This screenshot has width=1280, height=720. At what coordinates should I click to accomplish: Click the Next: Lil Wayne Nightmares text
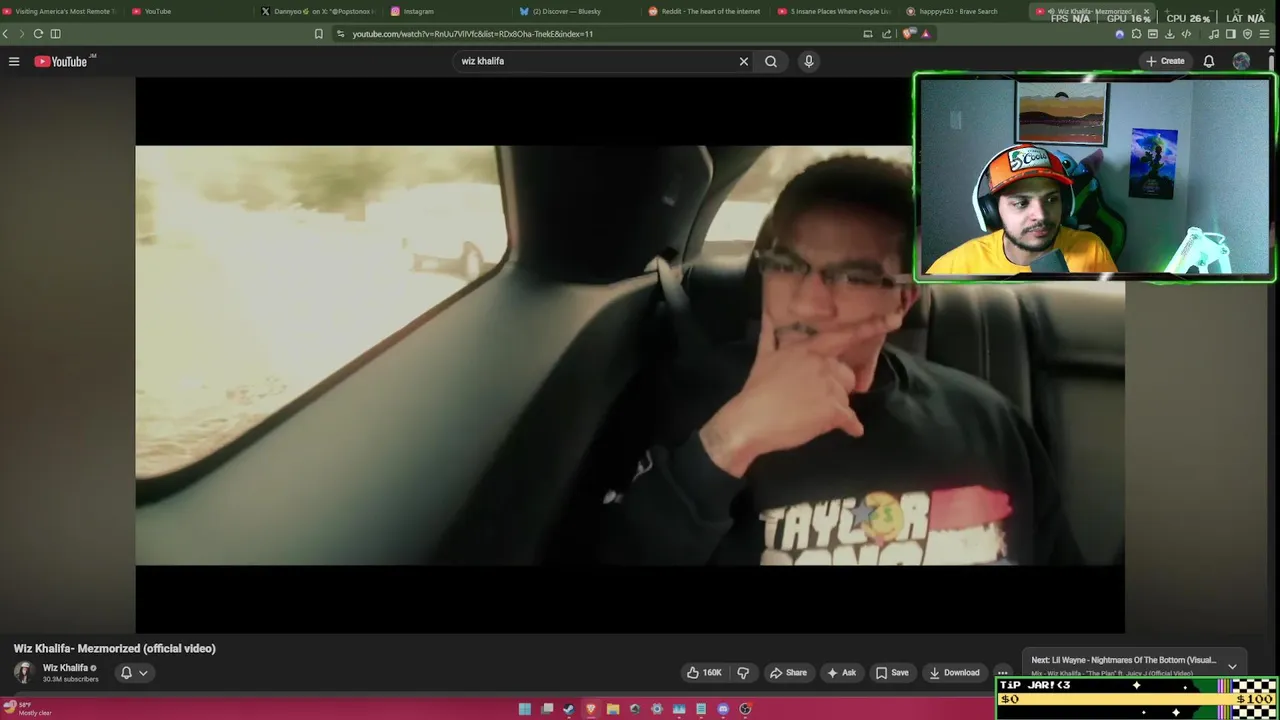(1124, 660)
